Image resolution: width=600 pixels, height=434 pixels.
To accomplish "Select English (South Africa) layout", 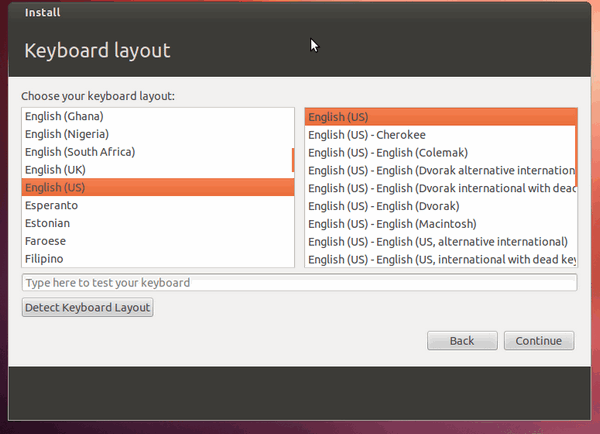I will coord(79,152).
